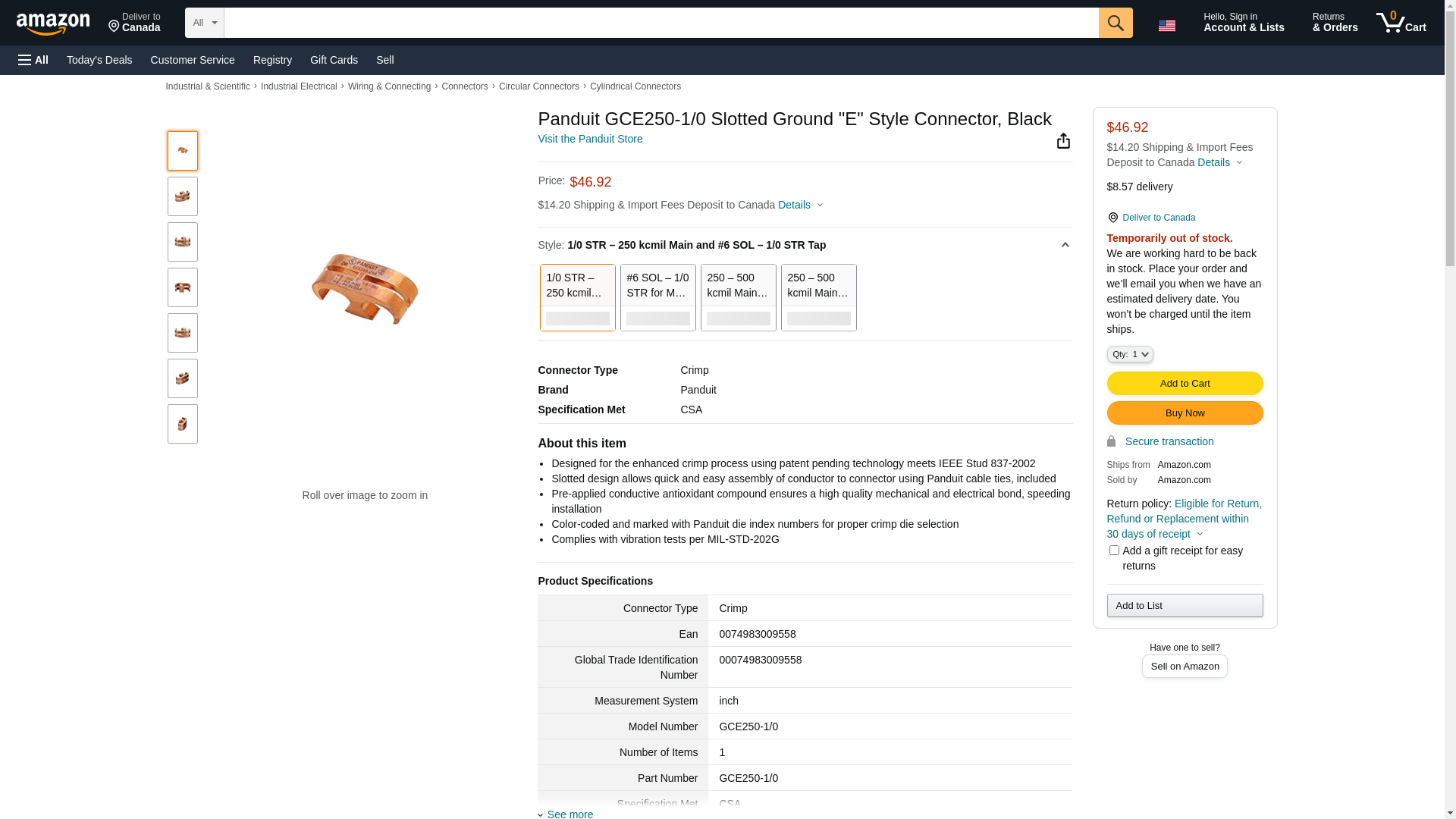Viewport: 1456px width, 819px height.
Task: Select the first 250 – 500 kcmil style option
Action: (738, 297)
